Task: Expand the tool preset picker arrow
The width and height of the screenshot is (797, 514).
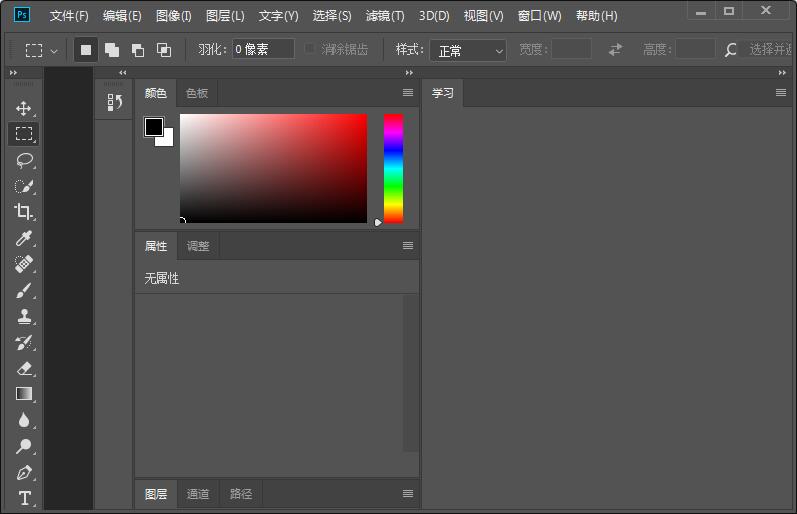Action: coord(54,50)
